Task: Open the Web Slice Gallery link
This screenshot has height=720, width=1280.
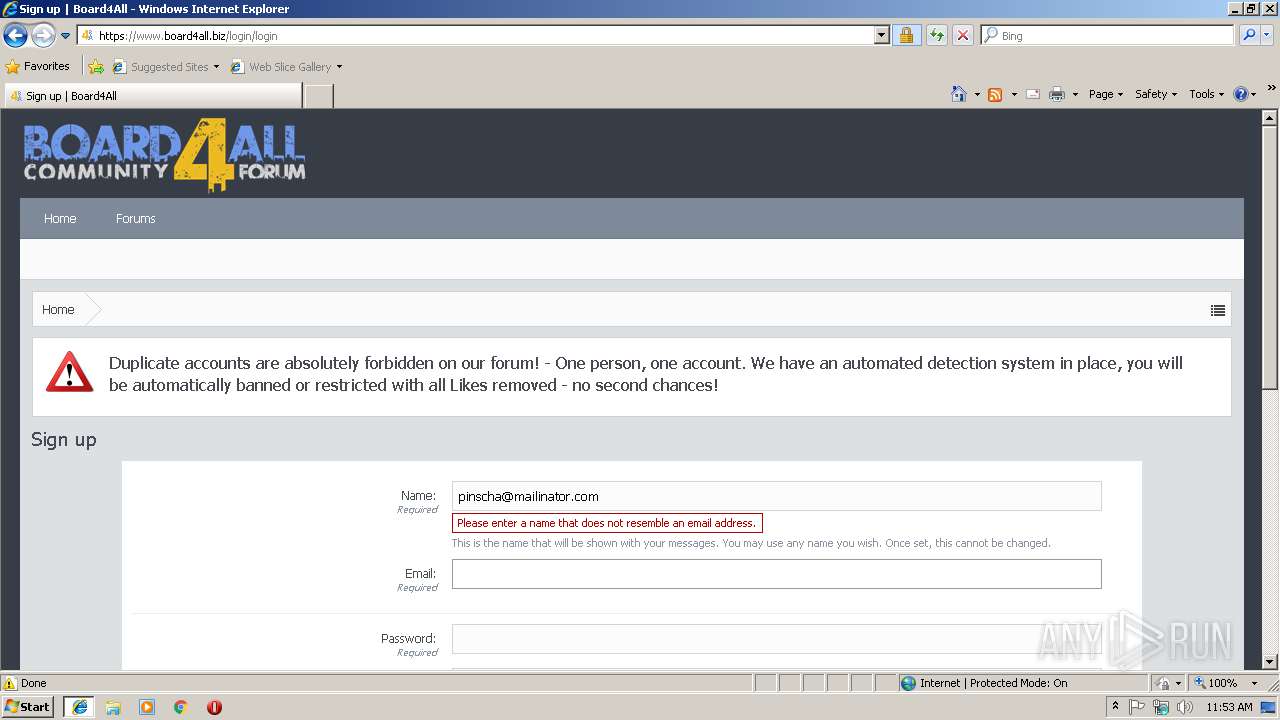Action: [286, 67]
